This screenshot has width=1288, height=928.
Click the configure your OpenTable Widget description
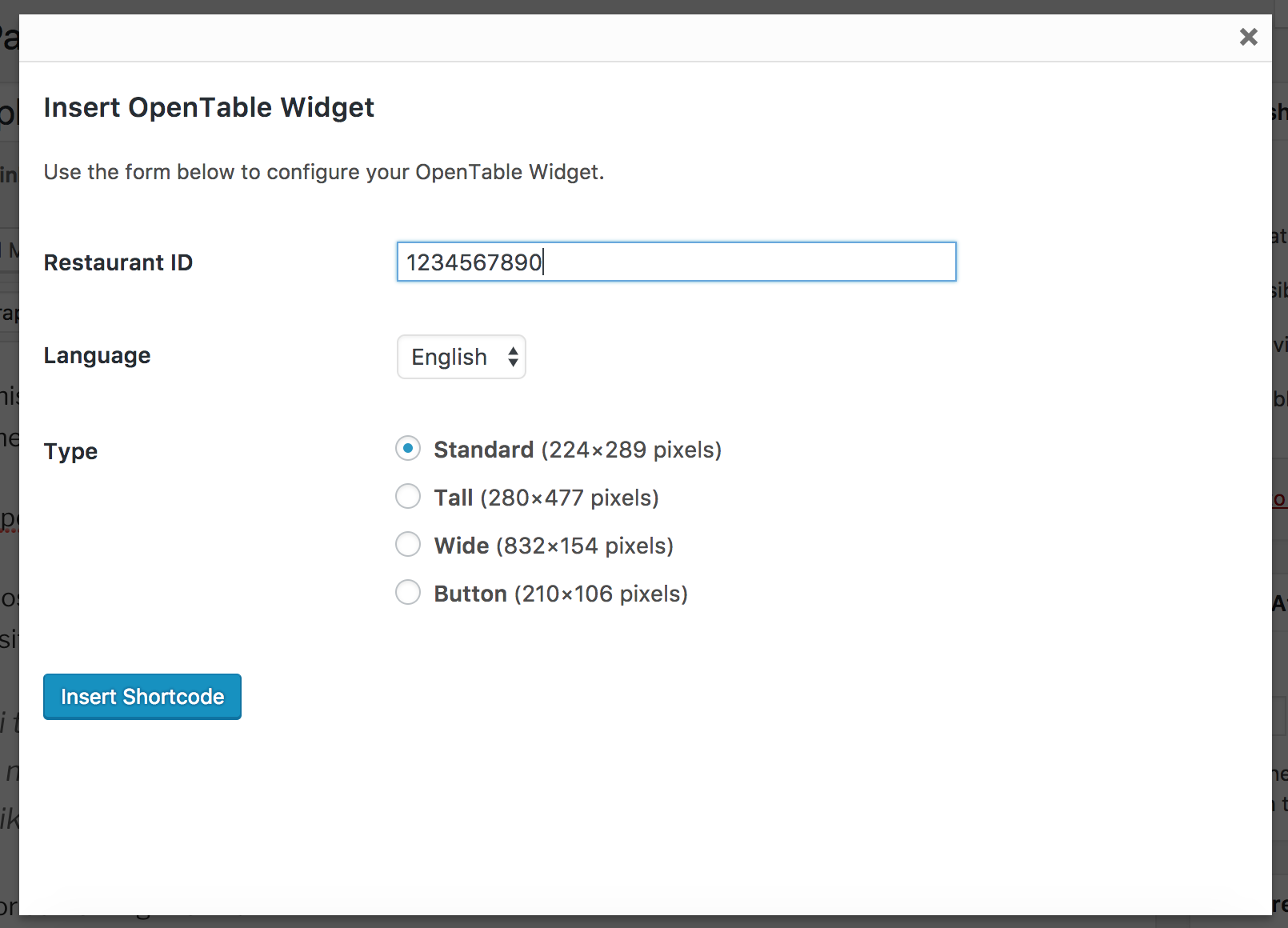324,172
